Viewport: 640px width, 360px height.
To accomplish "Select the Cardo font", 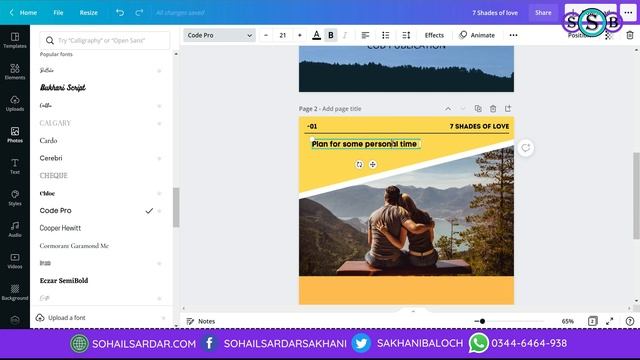I will coord(48,140).
